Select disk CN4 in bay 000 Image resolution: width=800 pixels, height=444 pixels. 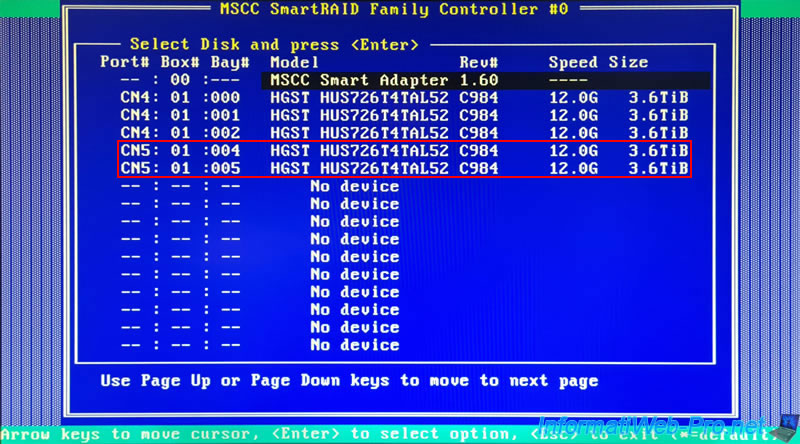(x=400, y=98)
